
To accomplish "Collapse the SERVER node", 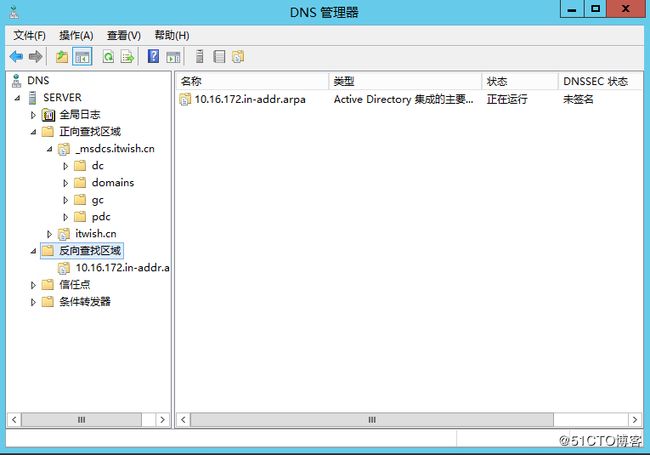I will pos(17,98).
